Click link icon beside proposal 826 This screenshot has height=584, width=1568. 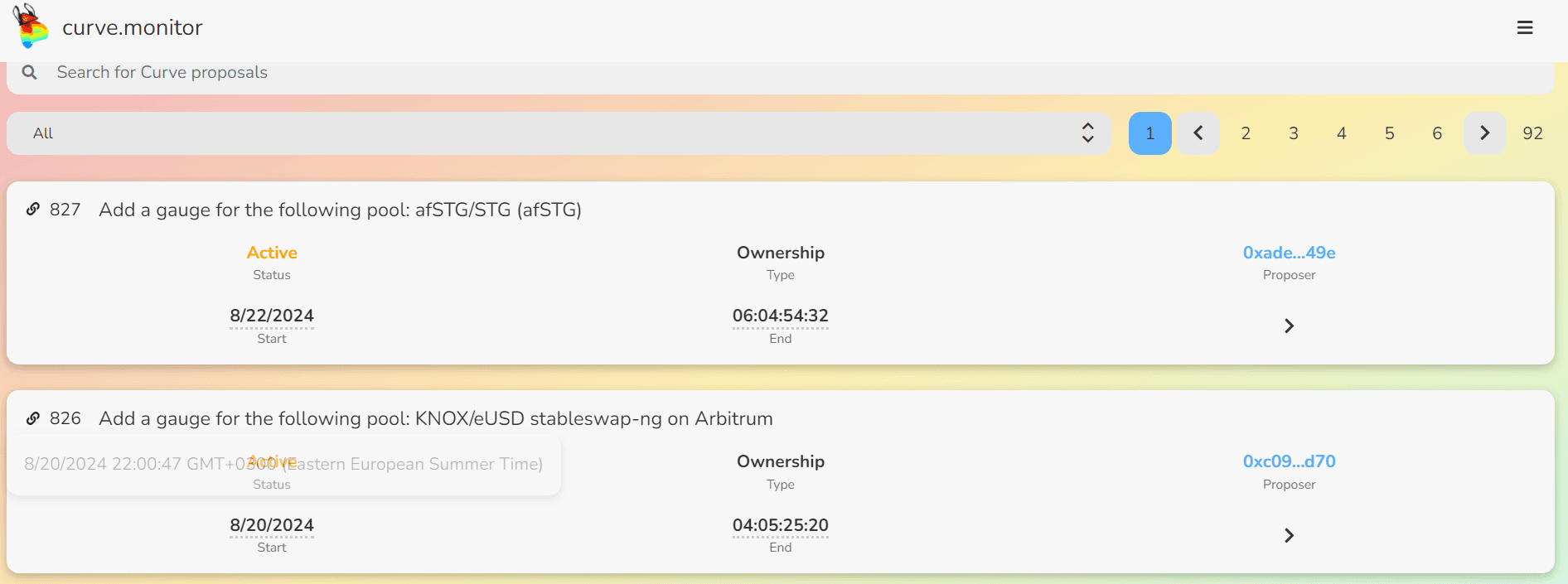[33, 418]
